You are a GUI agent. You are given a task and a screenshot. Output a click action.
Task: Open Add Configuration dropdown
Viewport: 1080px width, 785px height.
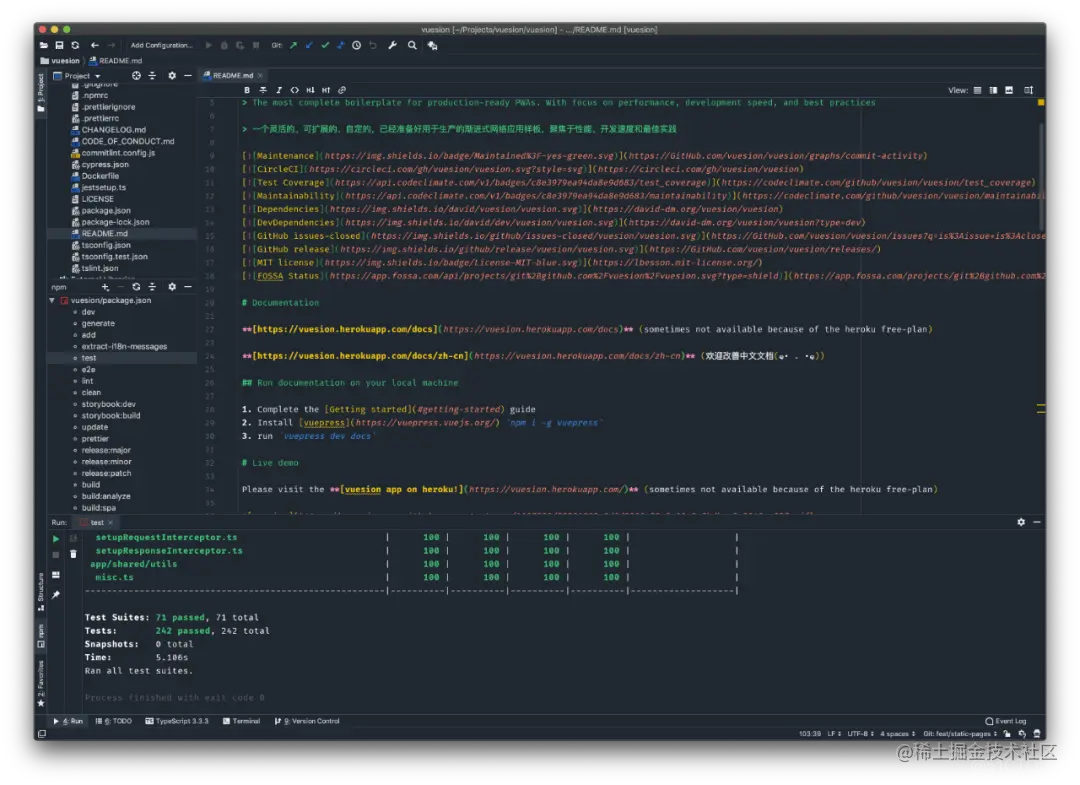161,45
